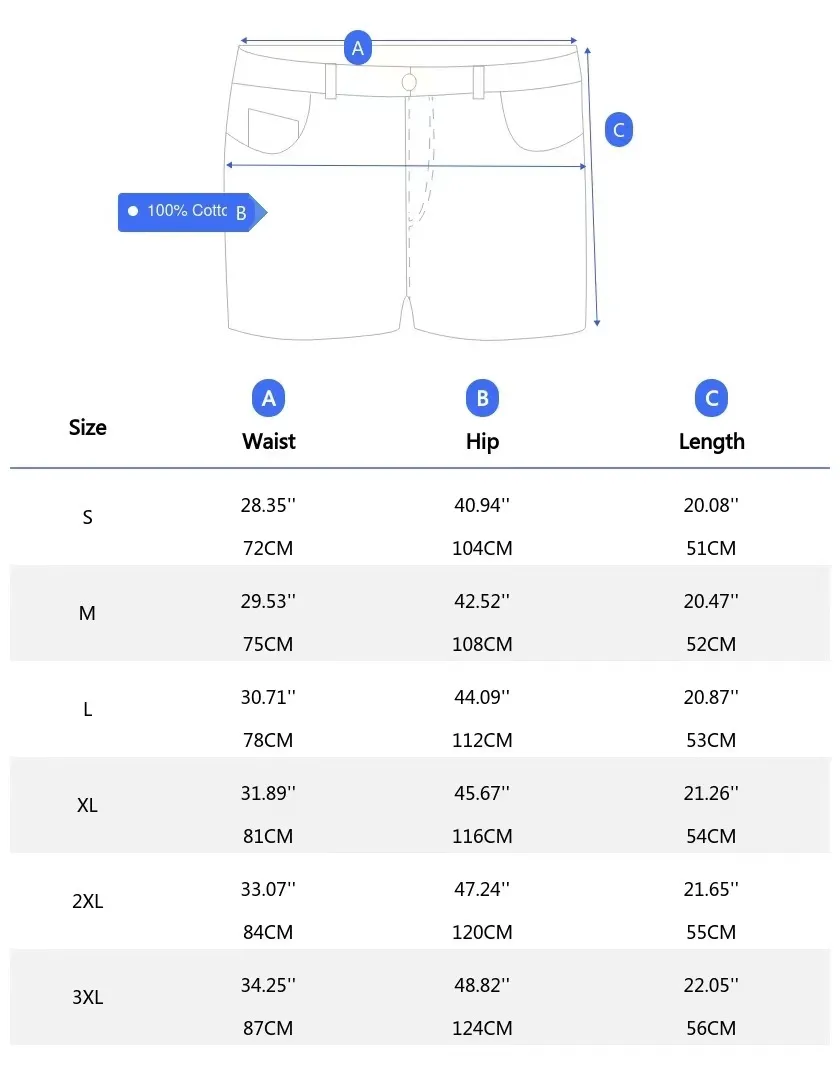Select the Length column header
The height and width of the screenshot is (1066, 840).
click(x=711, y=441)
